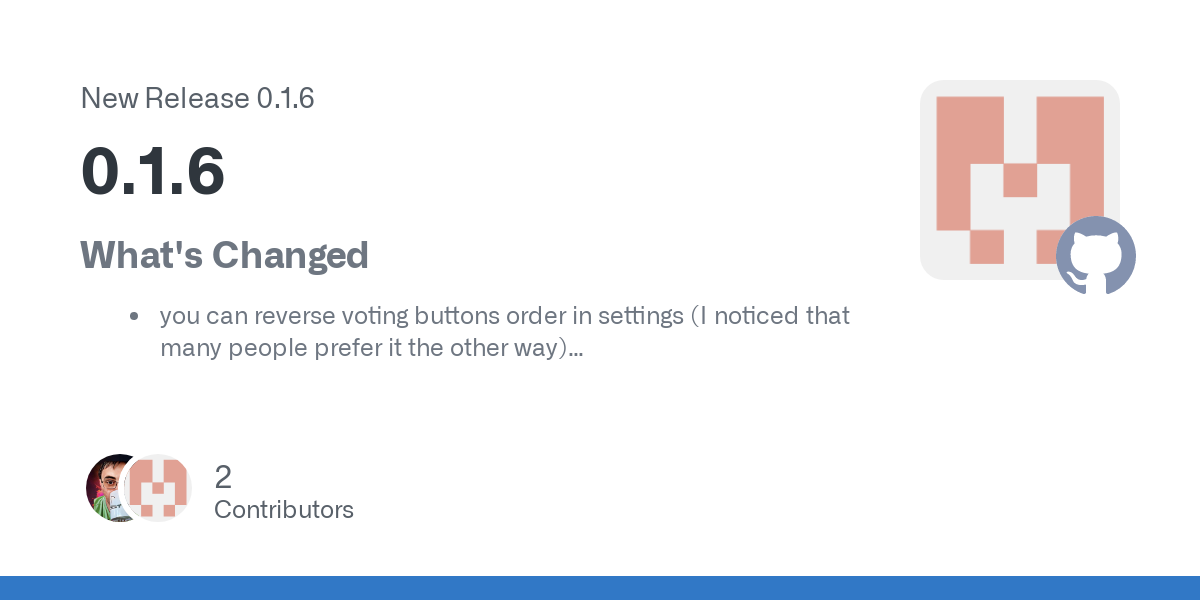Click the 'many people prefer it' text line
1200x600 pixels.
pyautogui.click(x=372, y=348)
